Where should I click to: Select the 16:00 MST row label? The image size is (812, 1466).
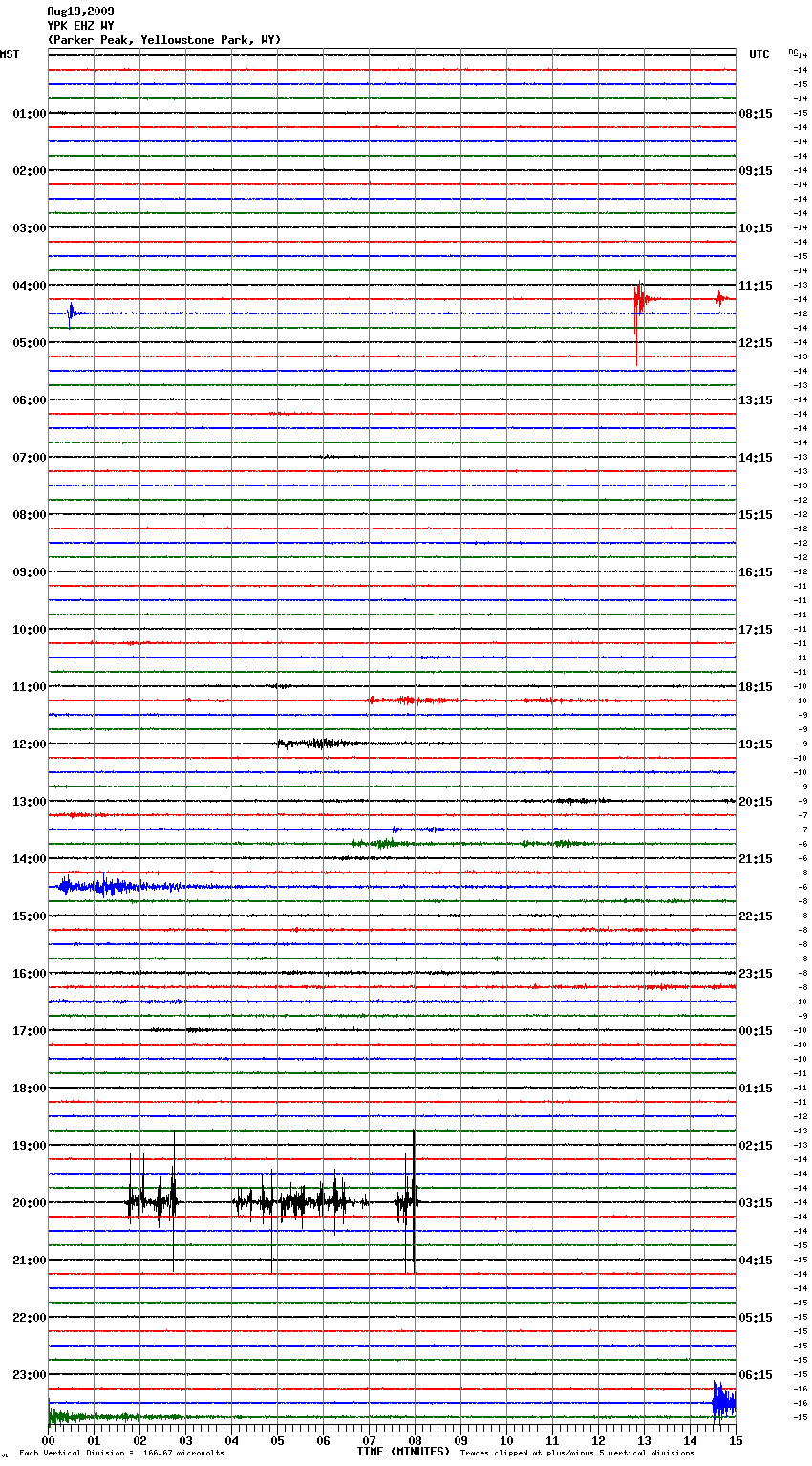coord(30,974)
